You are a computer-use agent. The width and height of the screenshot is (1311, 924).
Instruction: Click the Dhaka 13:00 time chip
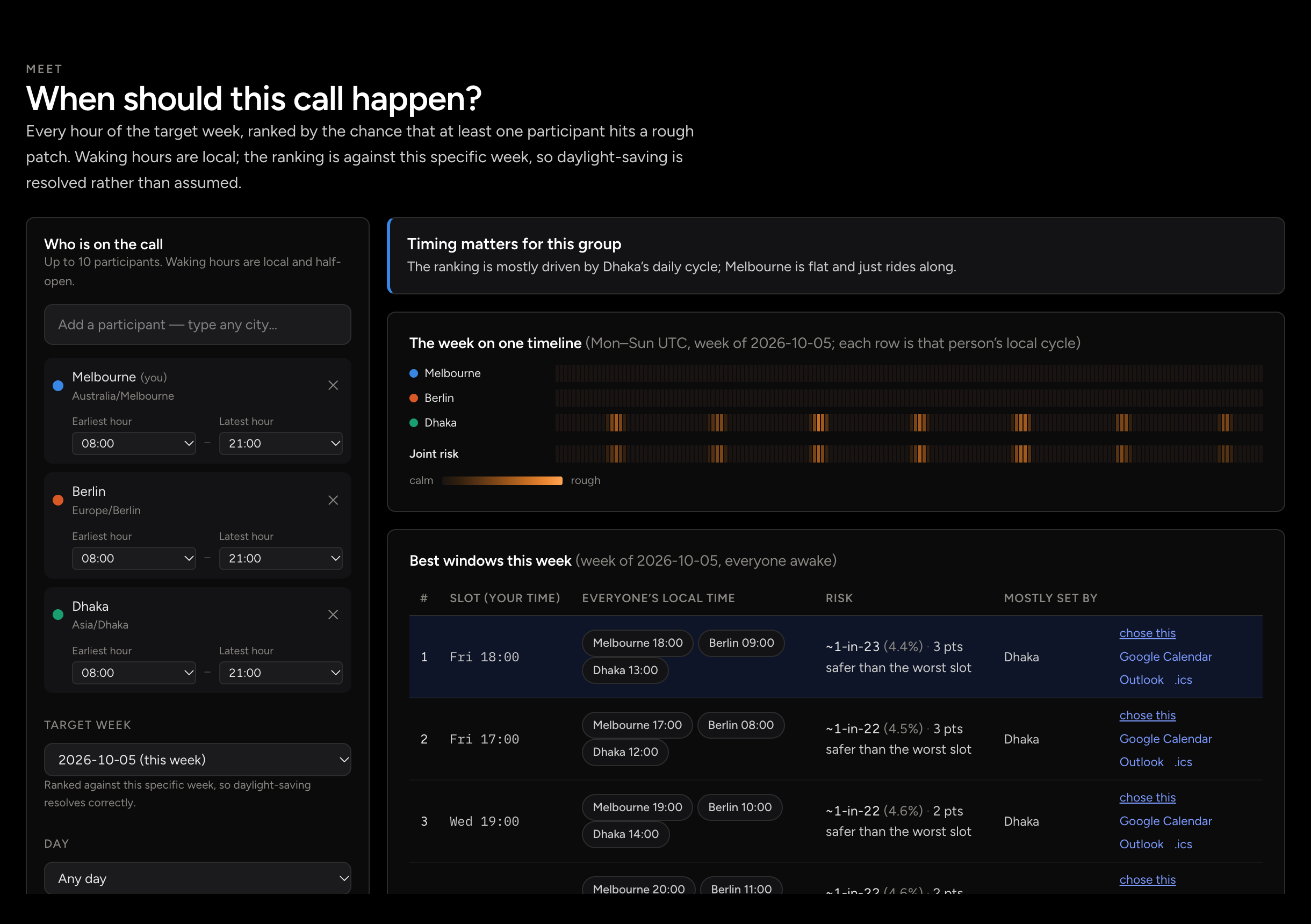[x=625, y=670]
